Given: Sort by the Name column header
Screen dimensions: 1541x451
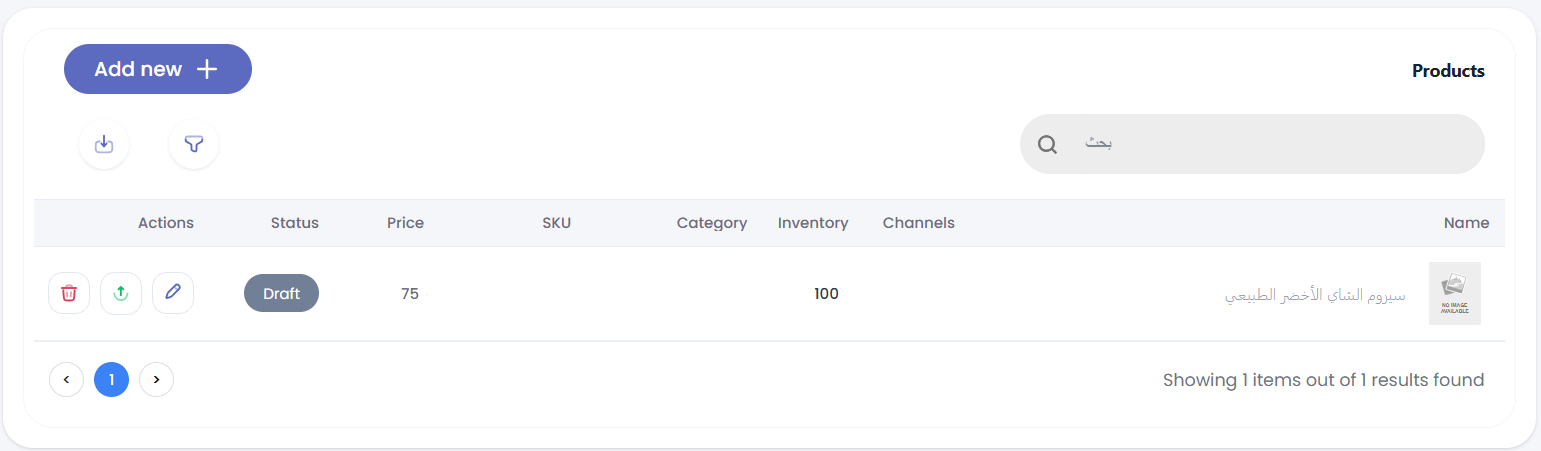Looking at the screenshot, I should point(1466,223).
